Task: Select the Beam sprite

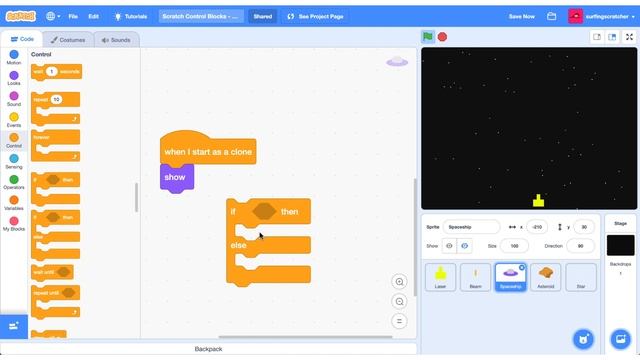Action: (476, 277)
